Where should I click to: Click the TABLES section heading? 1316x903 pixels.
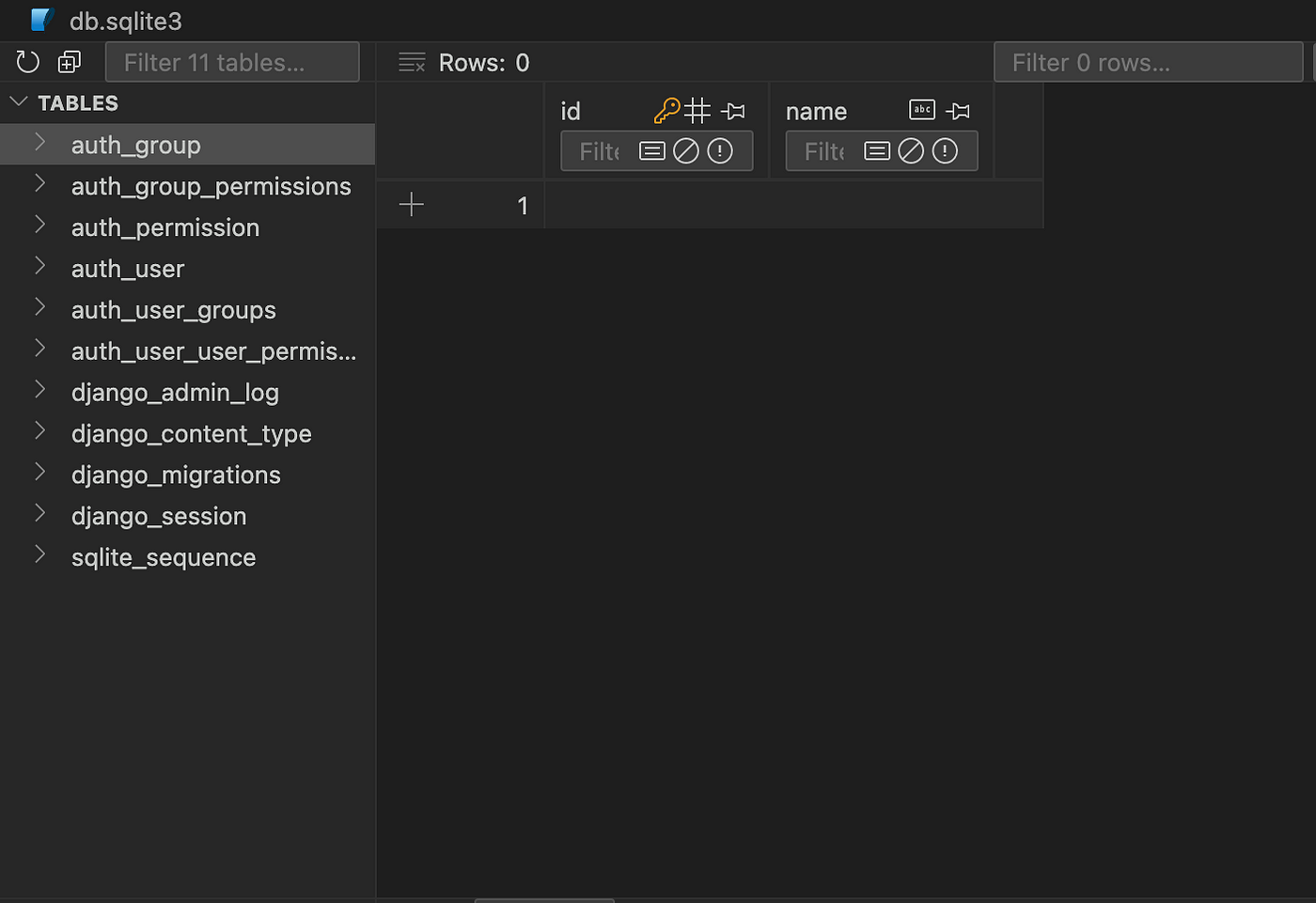click(x=78, y=102)
